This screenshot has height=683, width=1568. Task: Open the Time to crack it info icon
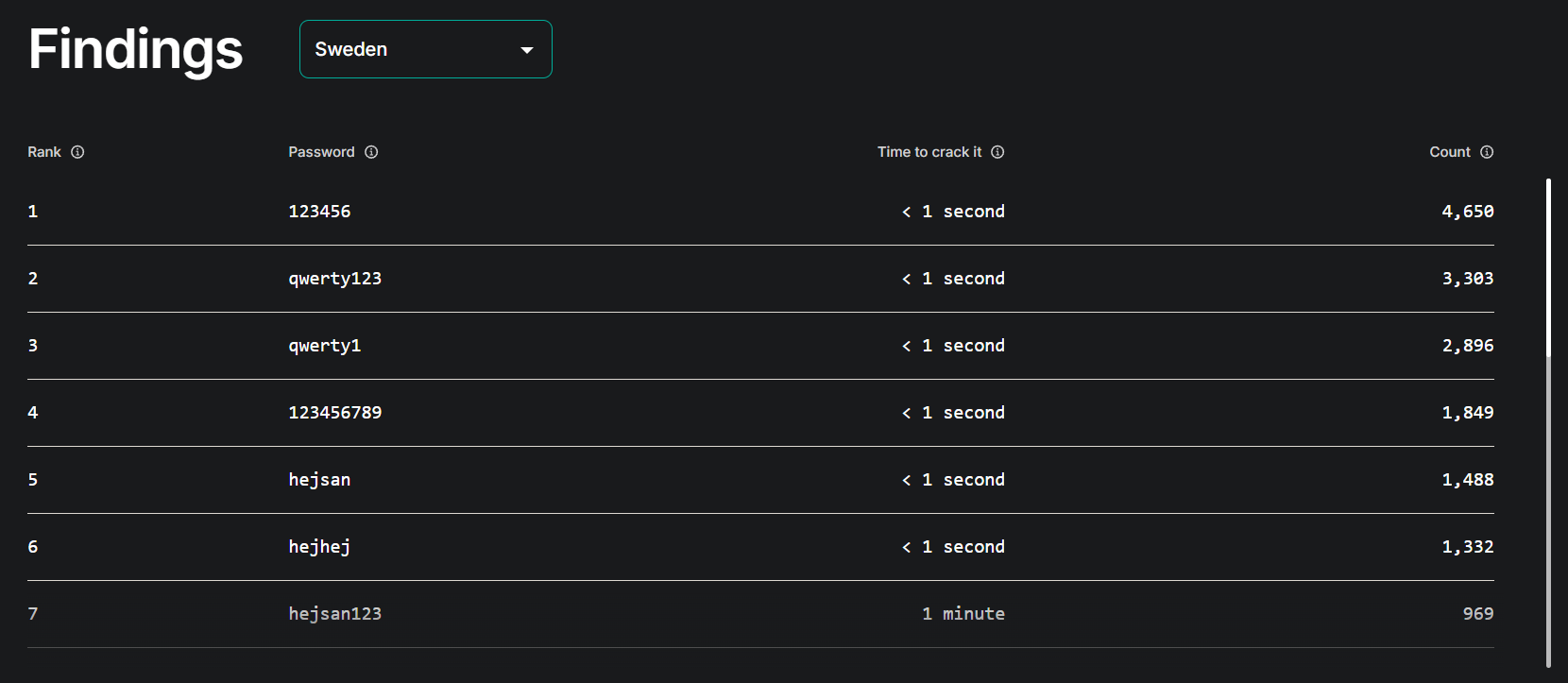click(997, 152)
